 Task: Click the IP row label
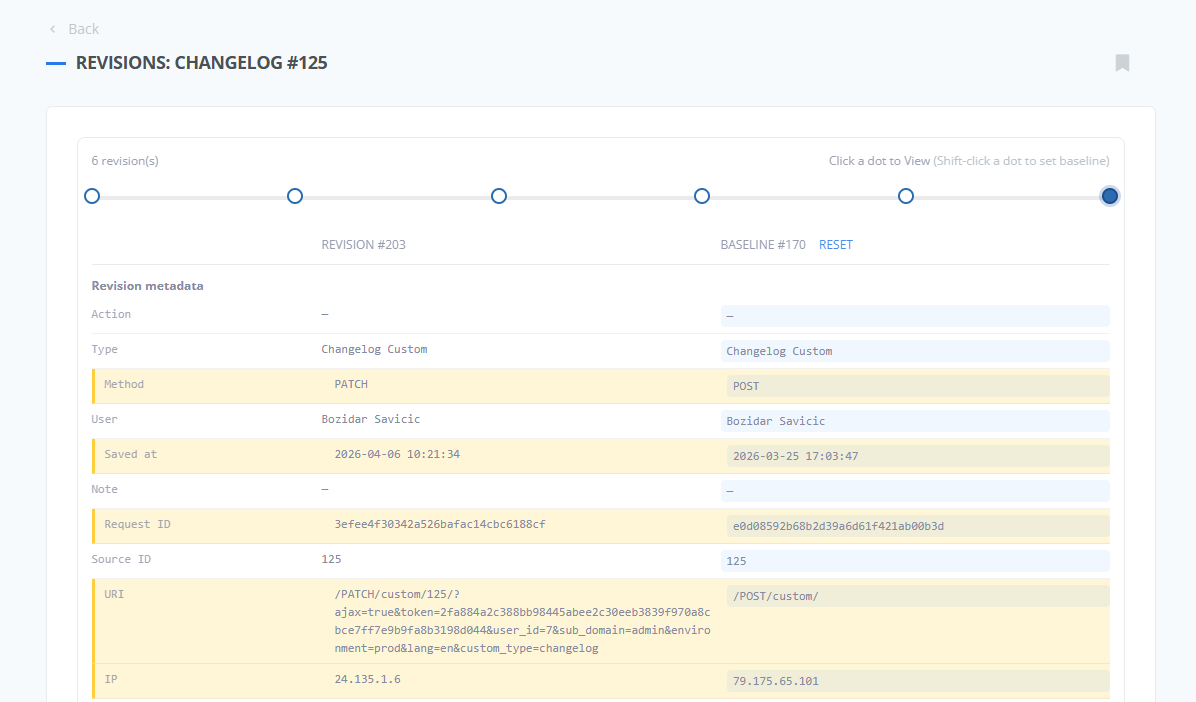[111, 679]
